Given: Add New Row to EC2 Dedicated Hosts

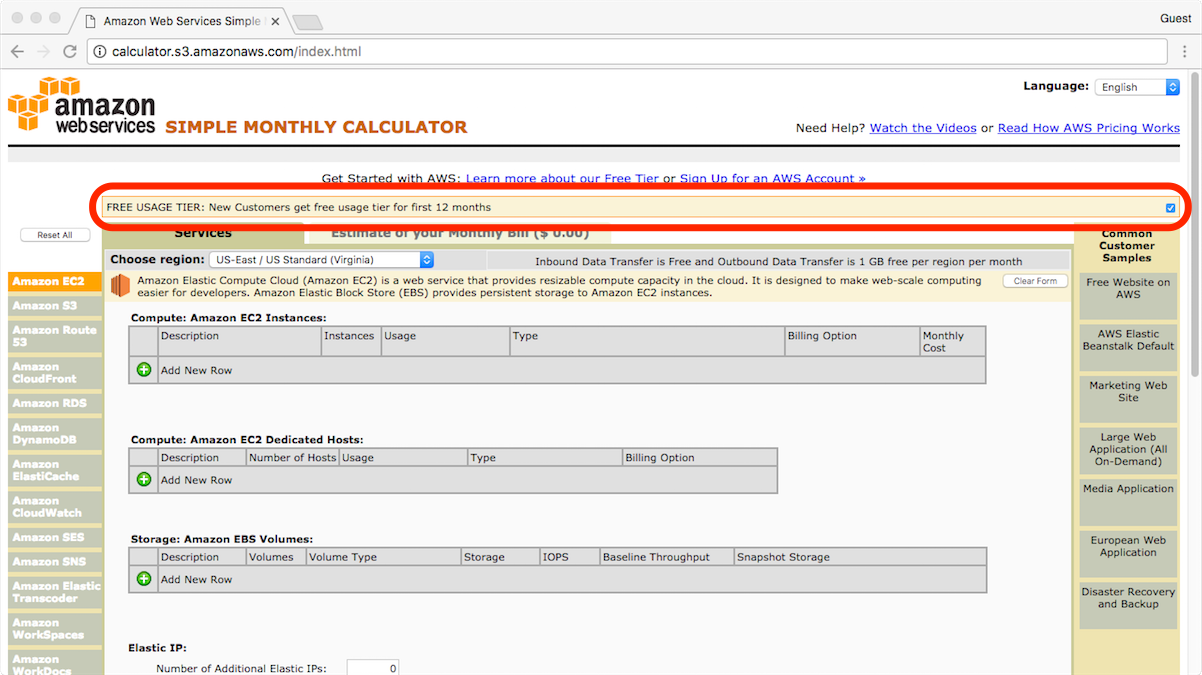Looking at the screenshot, I should [x=196, y=480].
